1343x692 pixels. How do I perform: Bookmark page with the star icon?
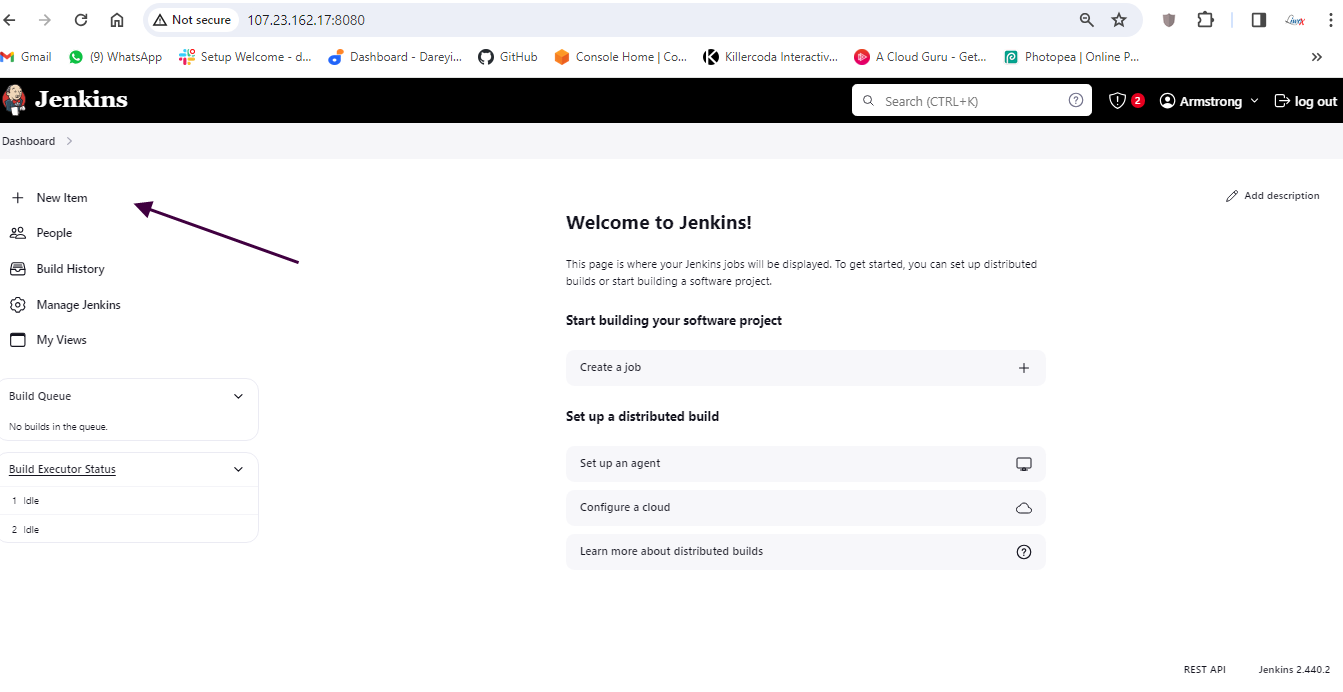tap(1119, 20)
